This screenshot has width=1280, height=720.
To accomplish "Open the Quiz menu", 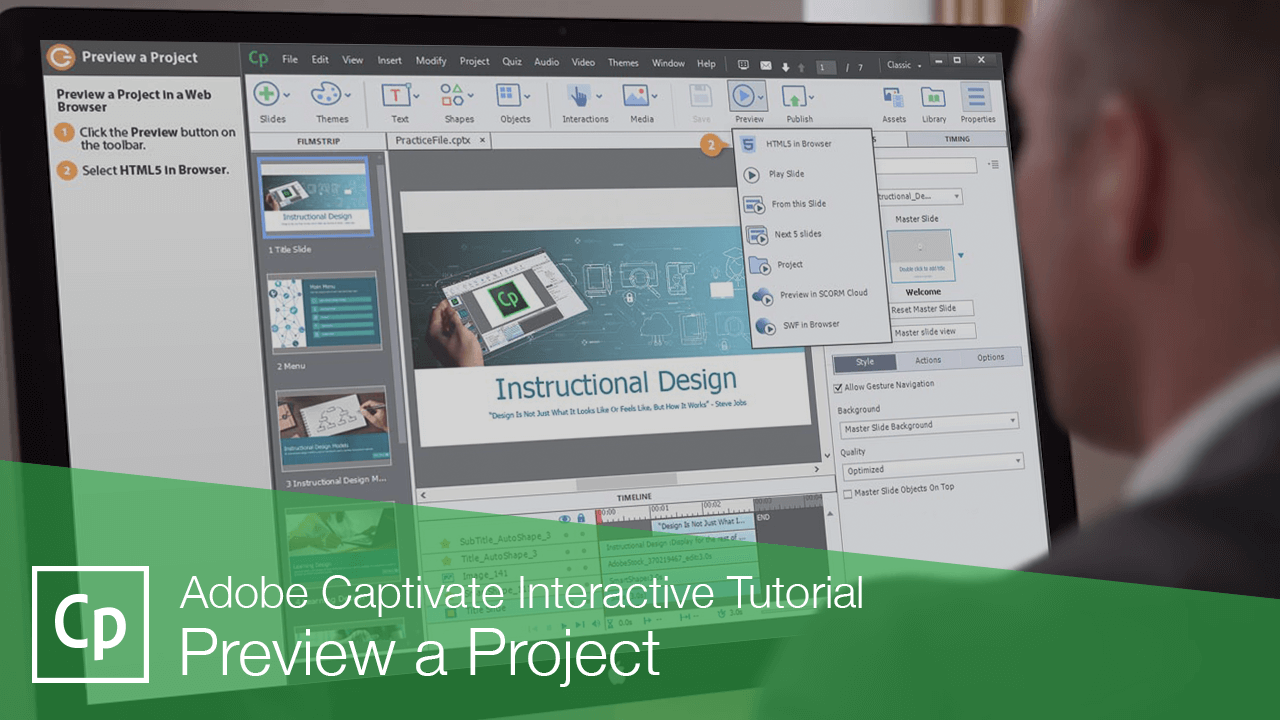I will click(511, 61).
